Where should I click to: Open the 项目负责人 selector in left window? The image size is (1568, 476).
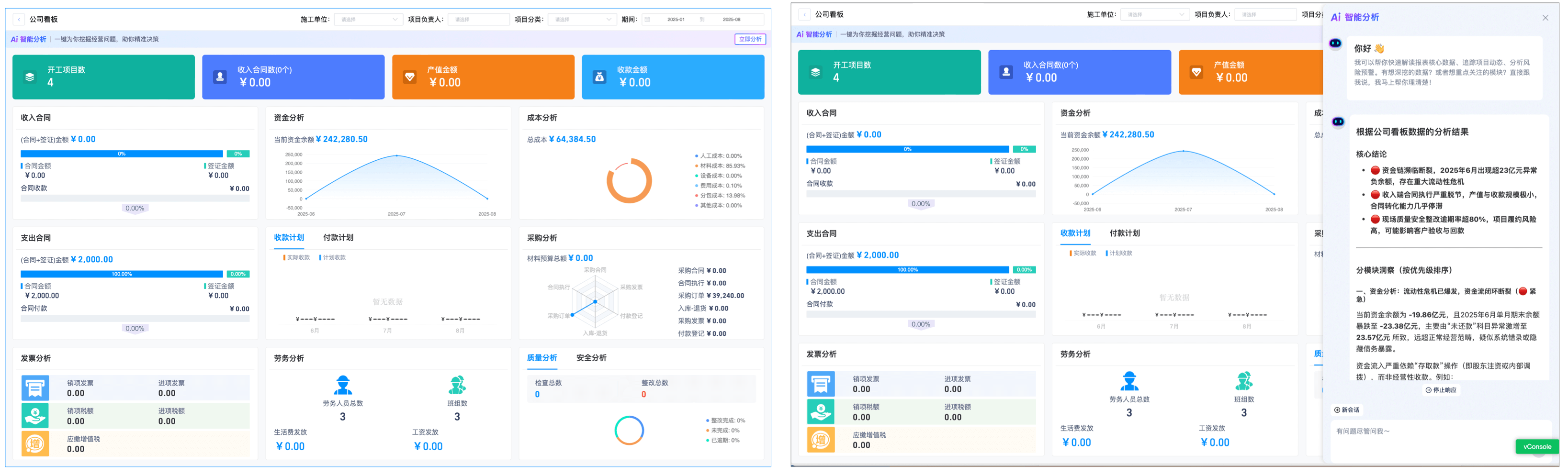click(478, 20)
